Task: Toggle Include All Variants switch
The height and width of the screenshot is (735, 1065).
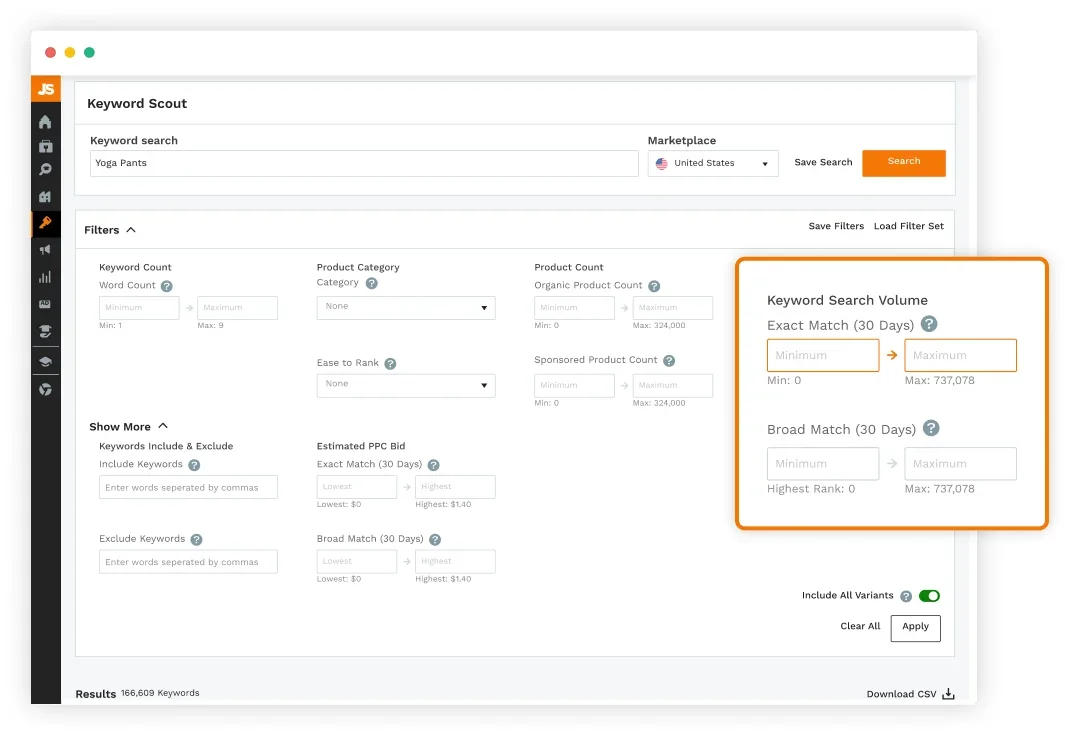Action: [929, 596]
